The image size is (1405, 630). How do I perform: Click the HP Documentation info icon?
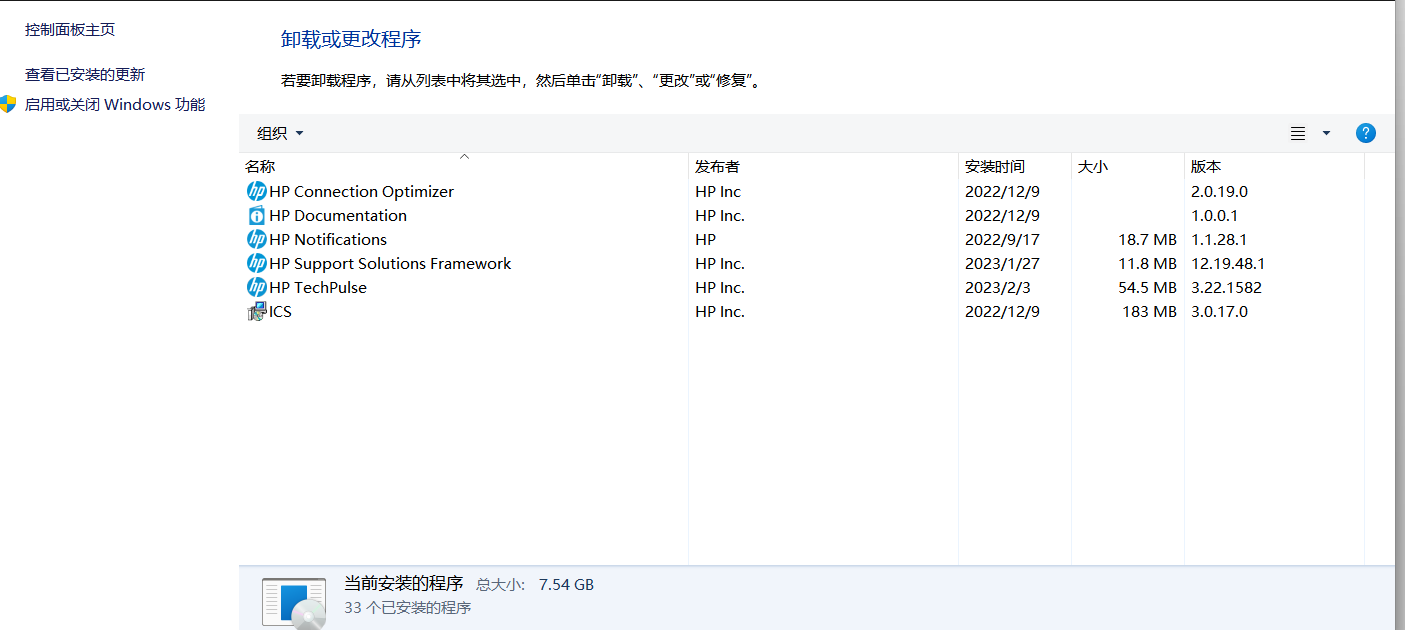[257, 215]
